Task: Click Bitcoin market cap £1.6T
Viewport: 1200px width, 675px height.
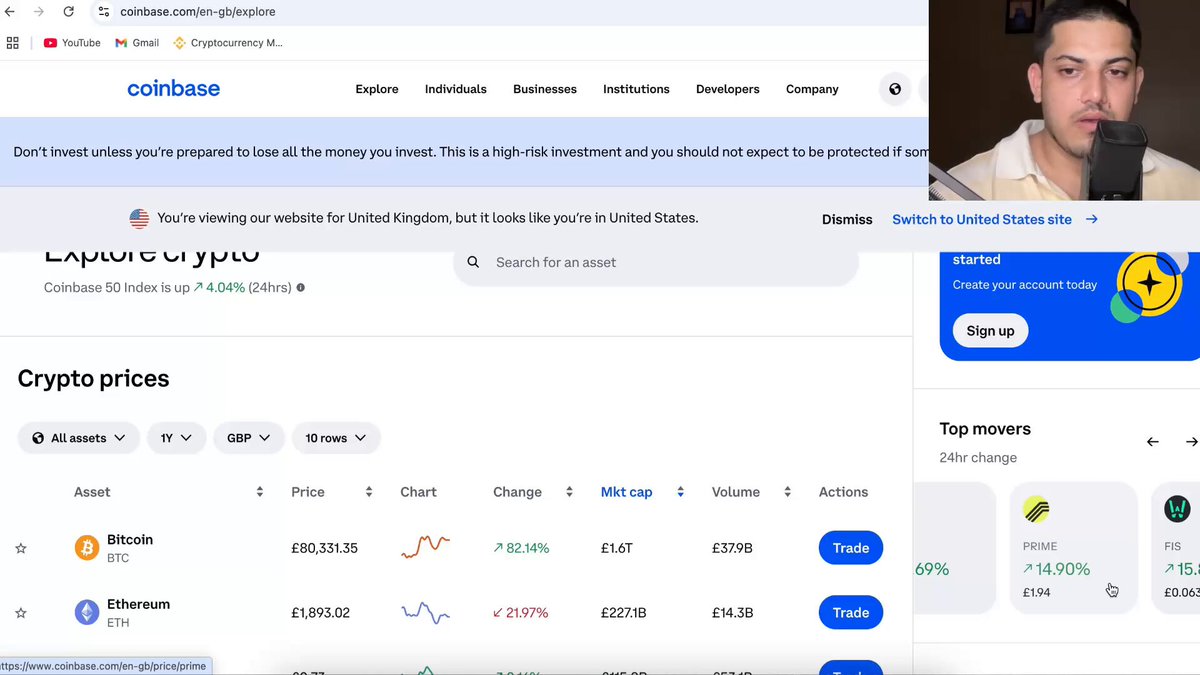Action: (x=617, y=548)
